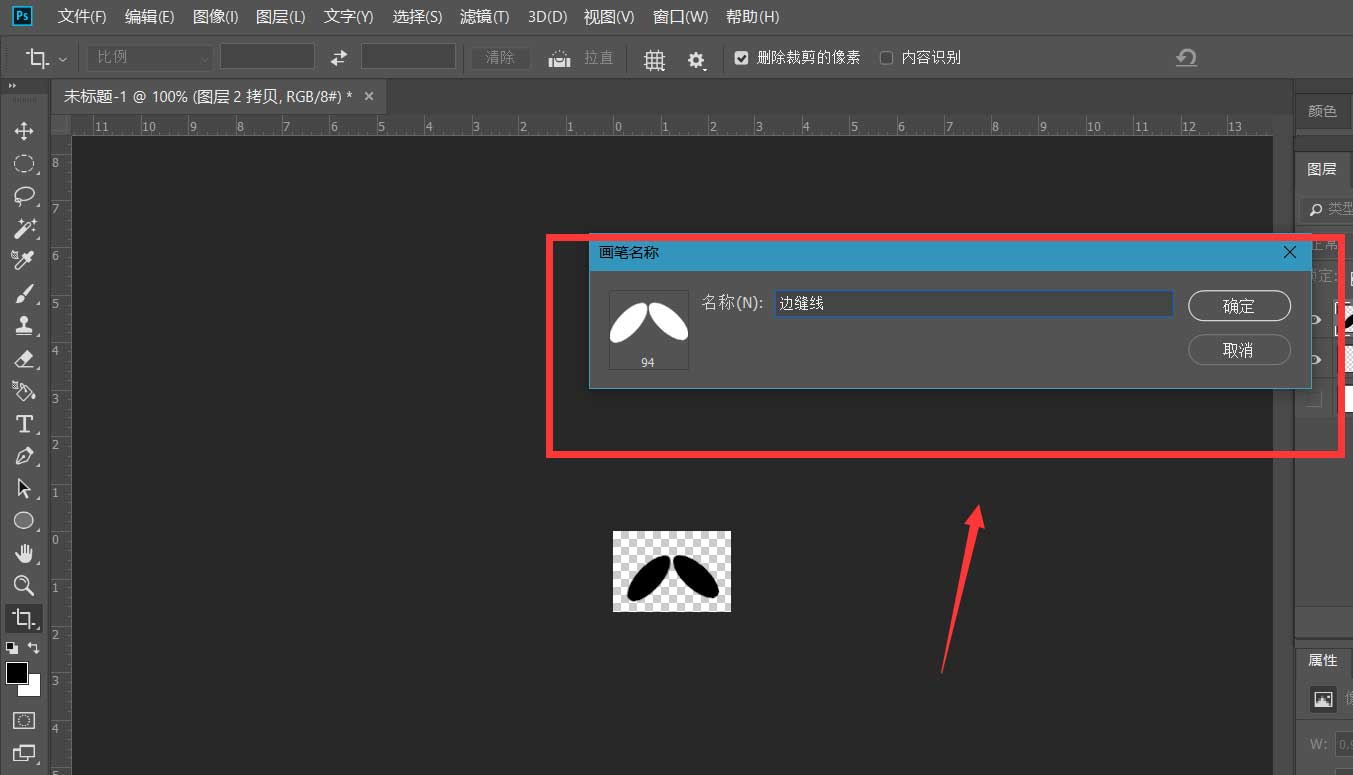Select the Eraser tool
Screen dimensions: 1353x775
[24, 358]
